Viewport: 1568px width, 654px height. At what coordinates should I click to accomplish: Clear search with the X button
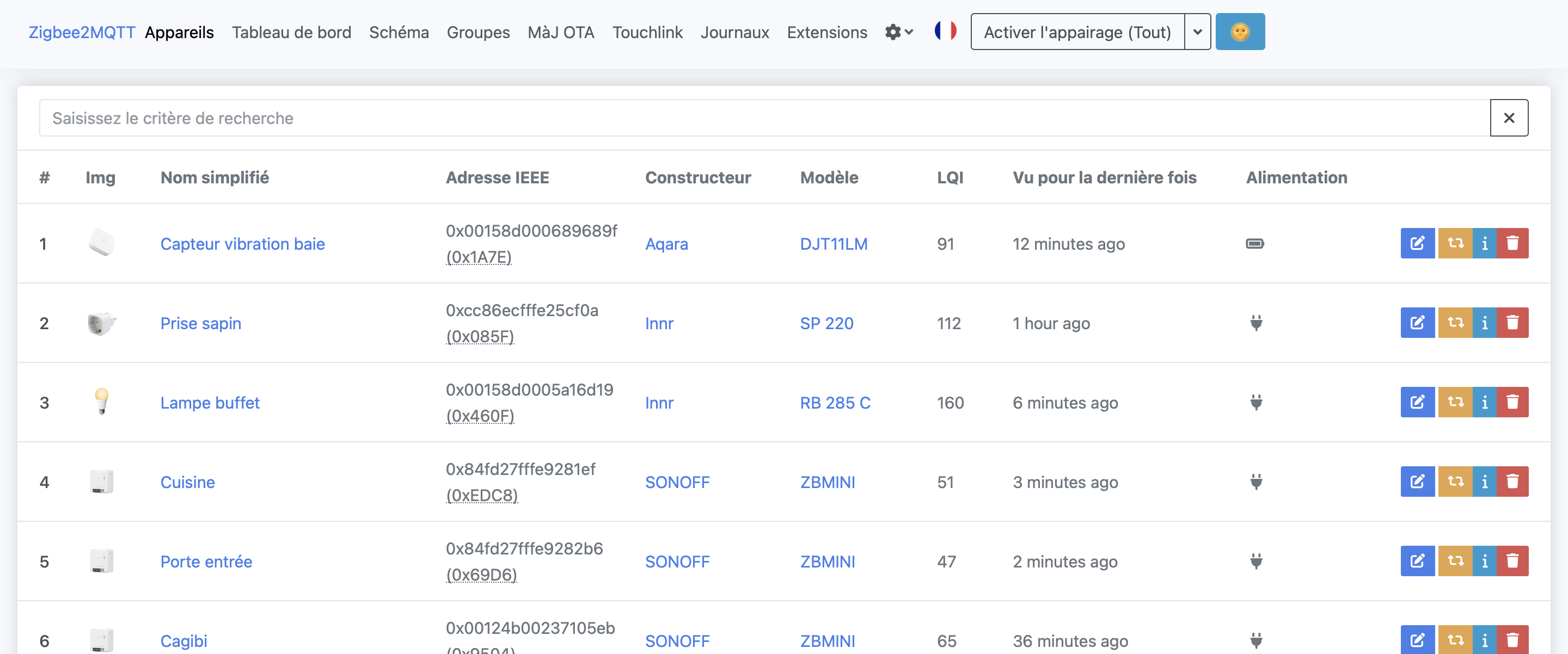point(1508,118)
